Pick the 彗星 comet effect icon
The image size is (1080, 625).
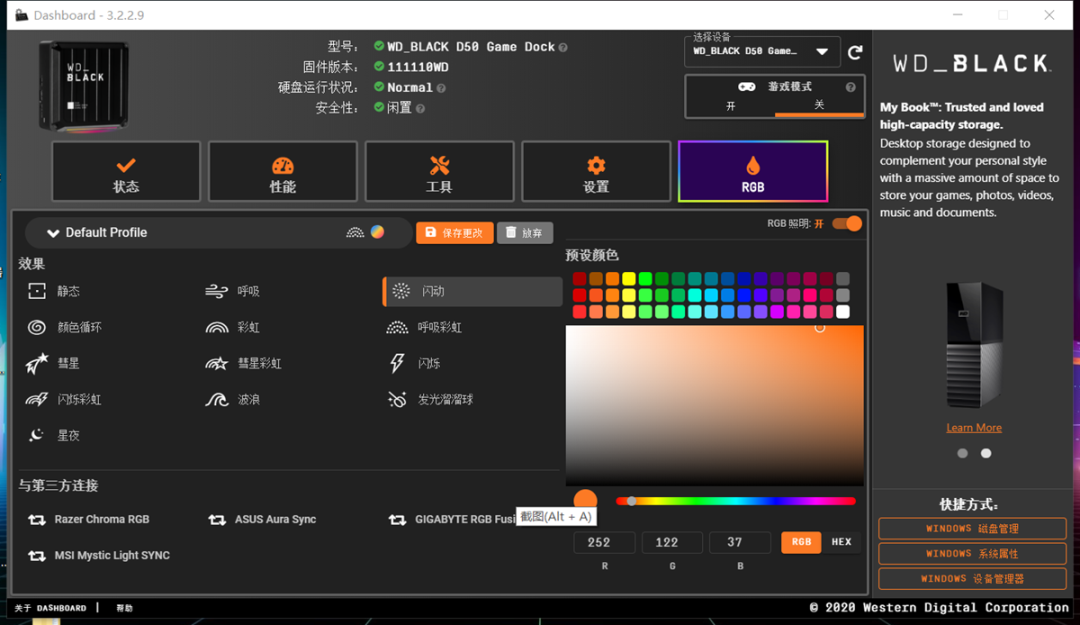pos(37,363)
